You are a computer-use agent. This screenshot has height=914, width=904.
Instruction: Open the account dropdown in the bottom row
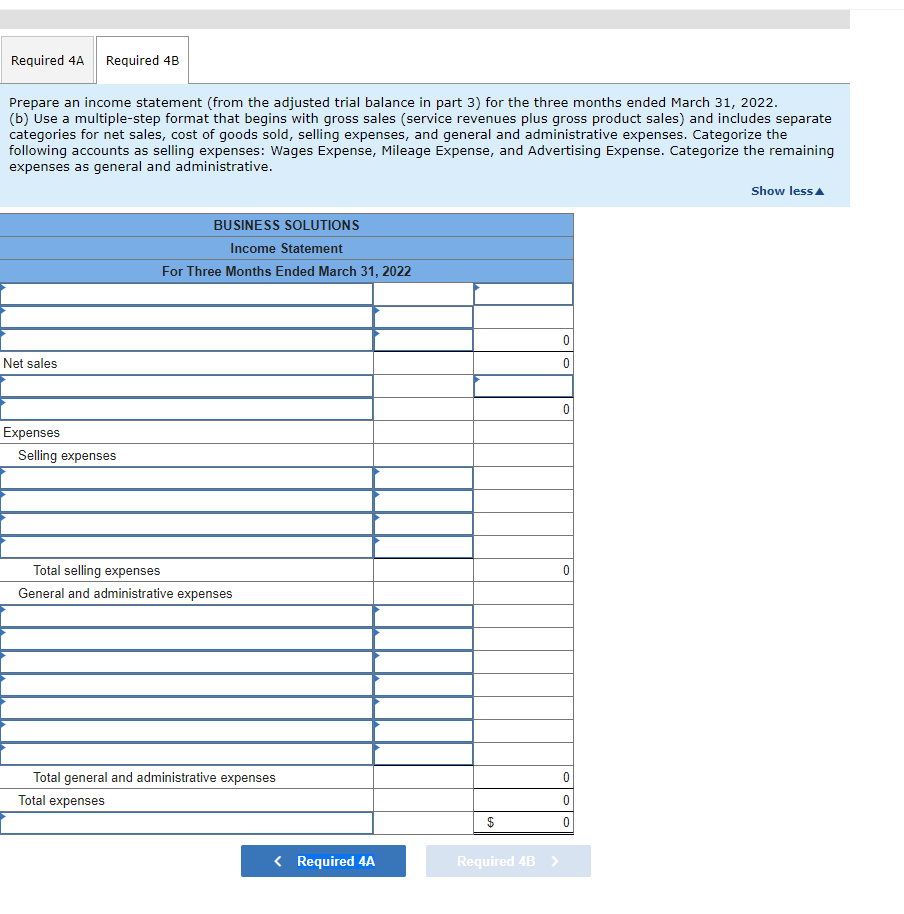187,823
